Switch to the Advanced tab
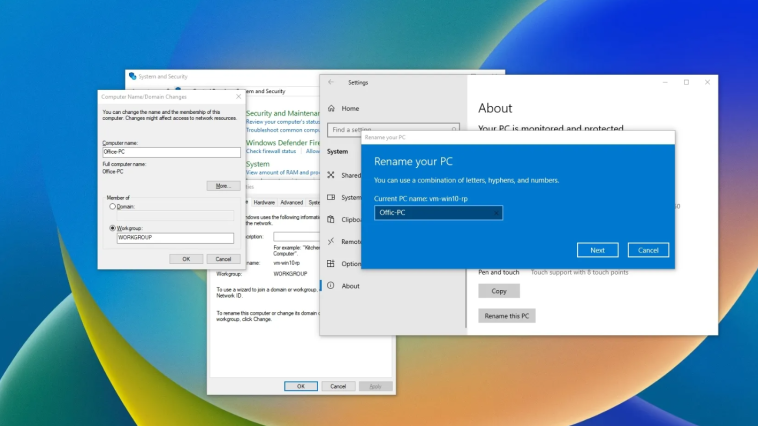The image size is (758, 426). [x=291, y=202]
